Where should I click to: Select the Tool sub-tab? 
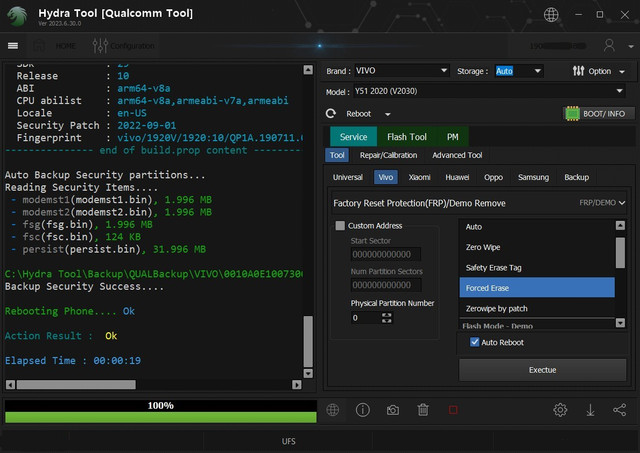[337, 155]
